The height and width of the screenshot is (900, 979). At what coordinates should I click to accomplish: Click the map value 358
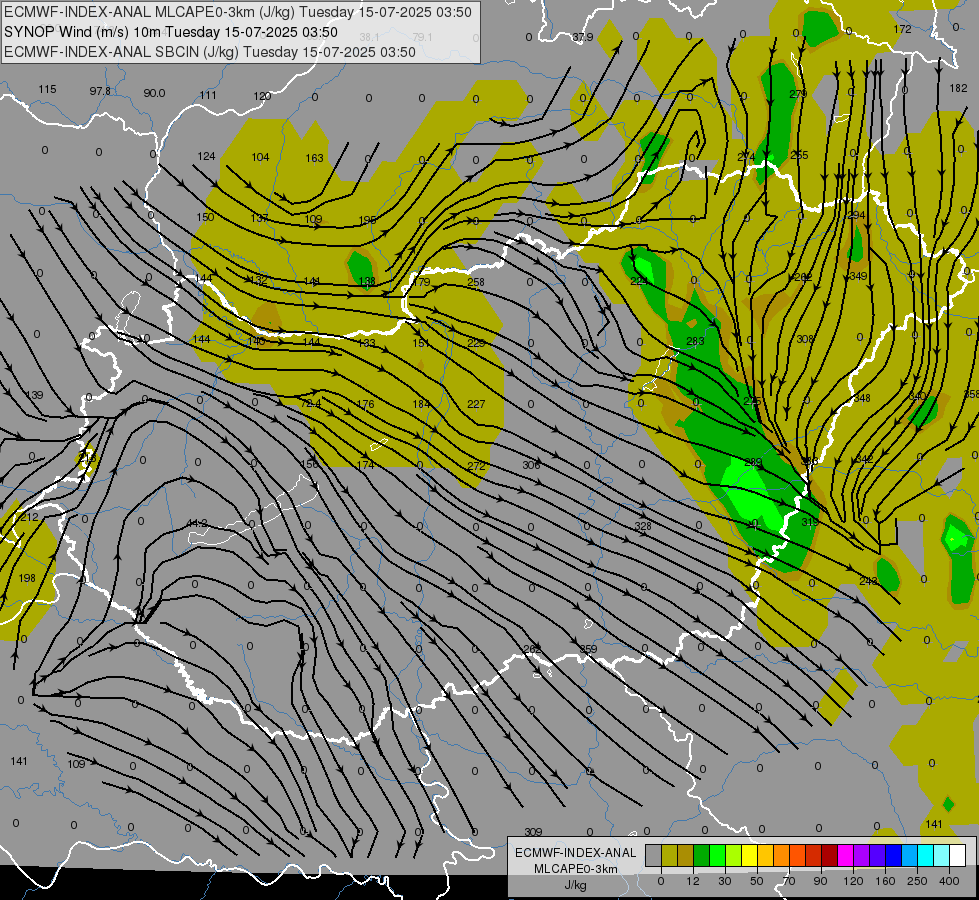(972, 394)
